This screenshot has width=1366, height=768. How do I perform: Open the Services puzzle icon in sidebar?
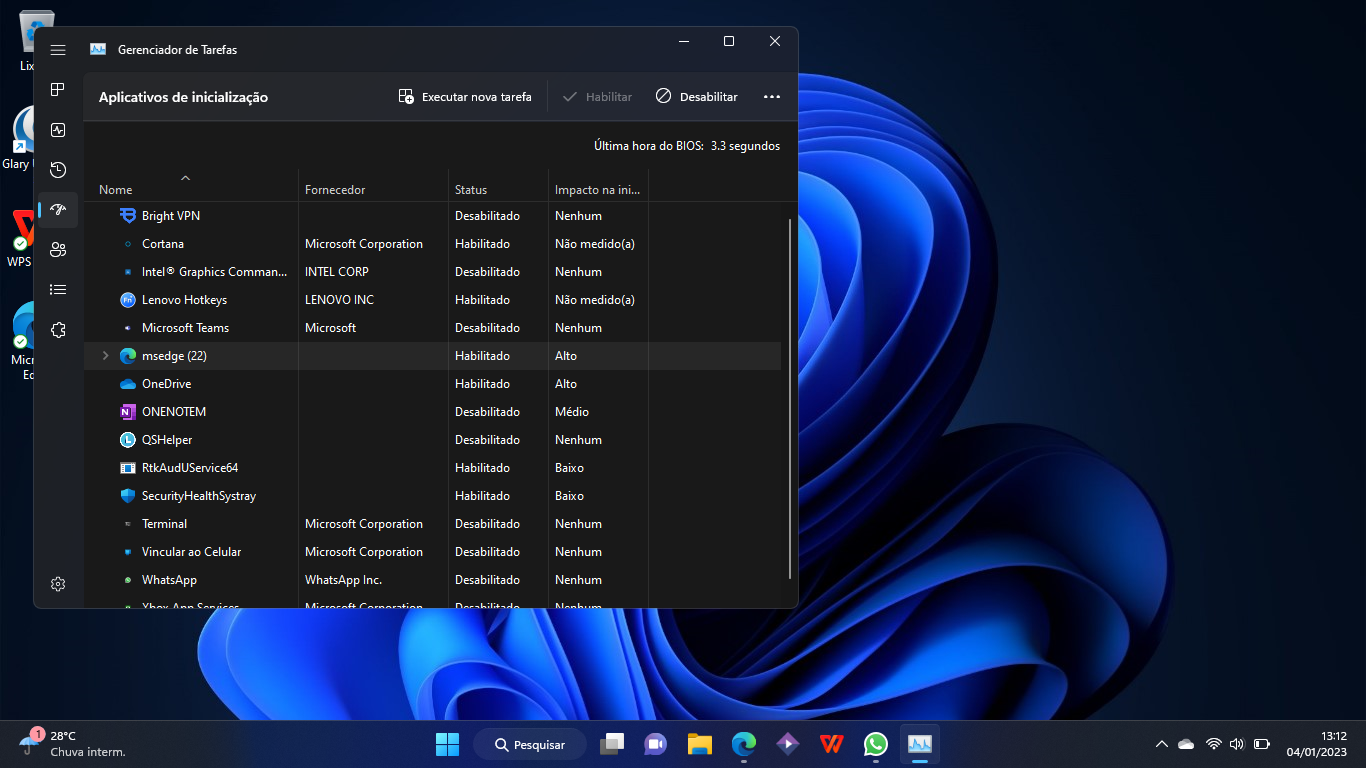(58, 330)
